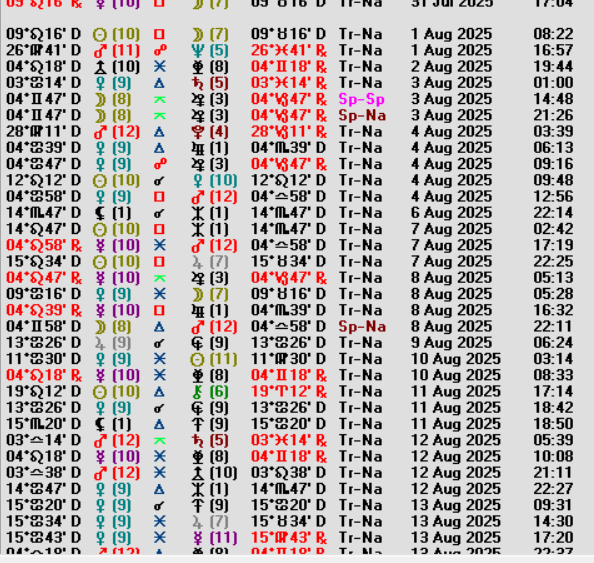The width and height of the screenshot is (594, 563).
Task: Click the green Chiron glyph in the 17:14 row
Action: point(198,392)
